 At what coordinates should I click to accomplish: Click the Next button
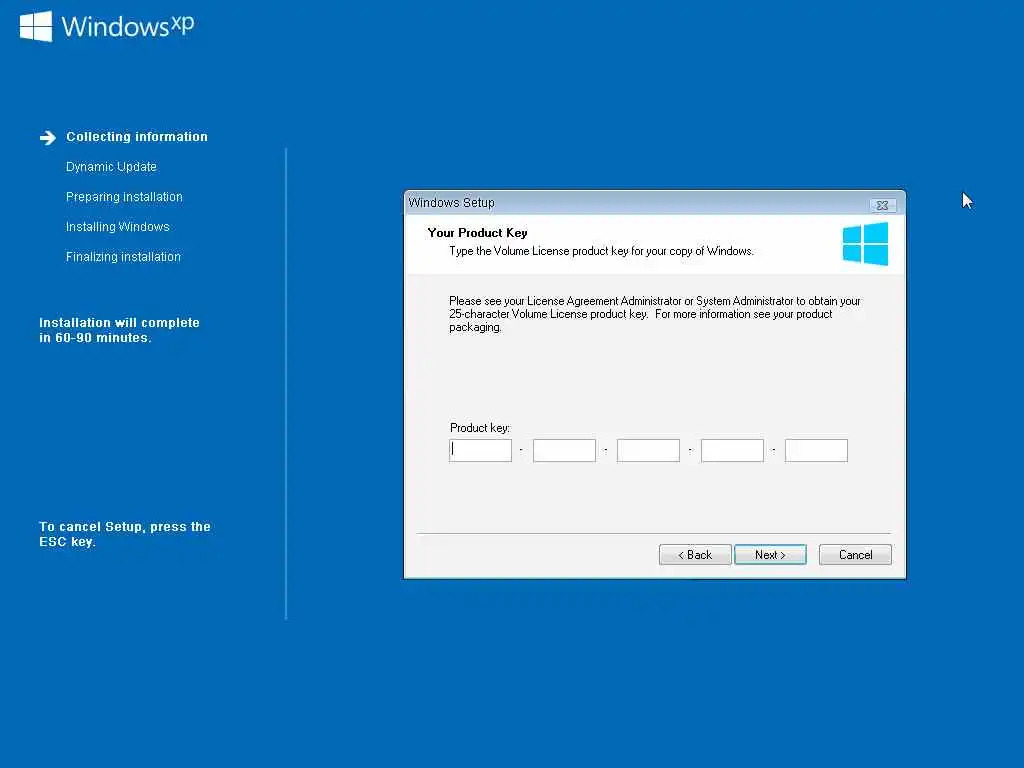[770, 554]
